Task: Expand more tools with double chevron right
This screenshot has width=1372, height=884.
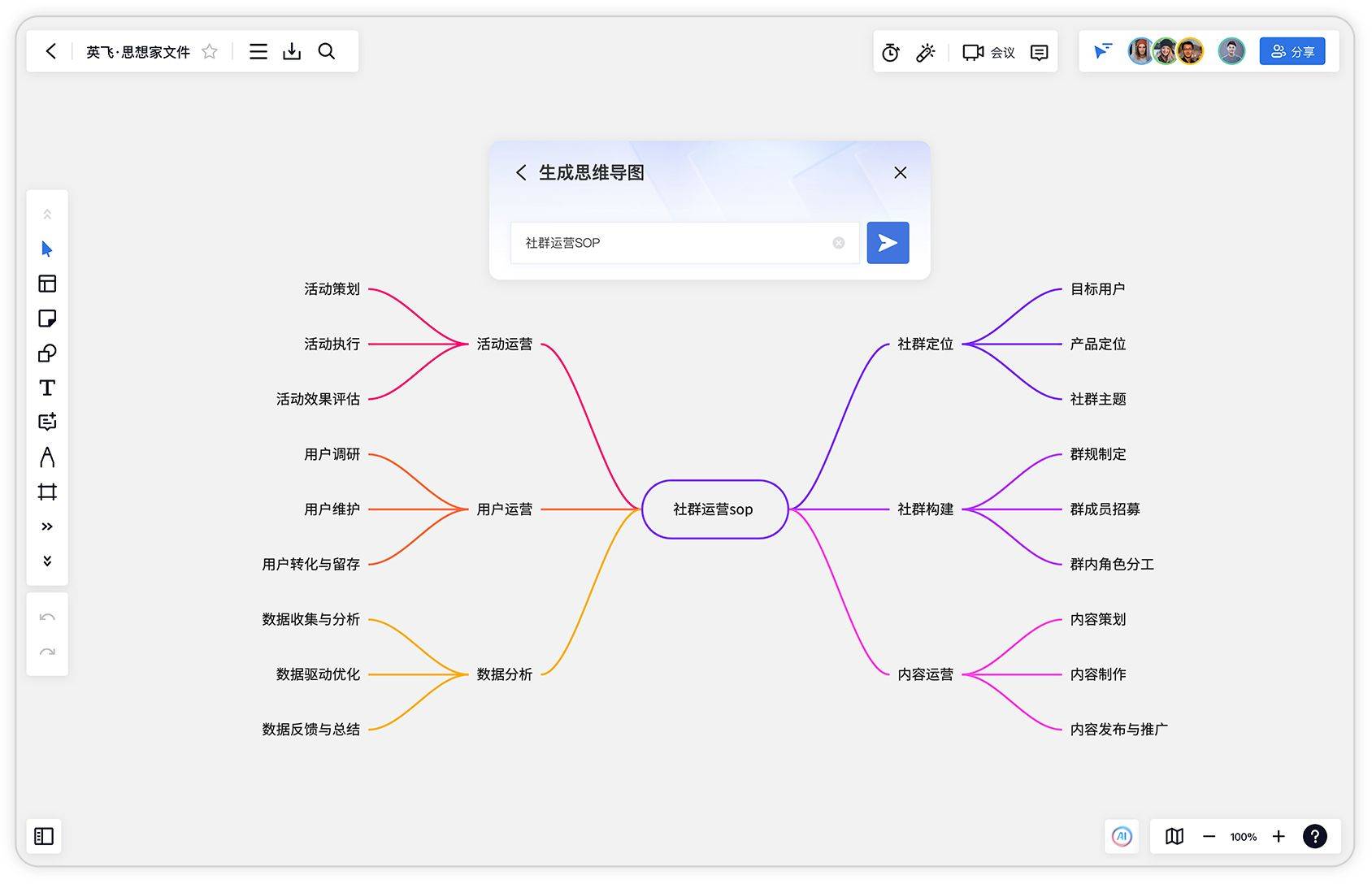Action: [47, 526]
